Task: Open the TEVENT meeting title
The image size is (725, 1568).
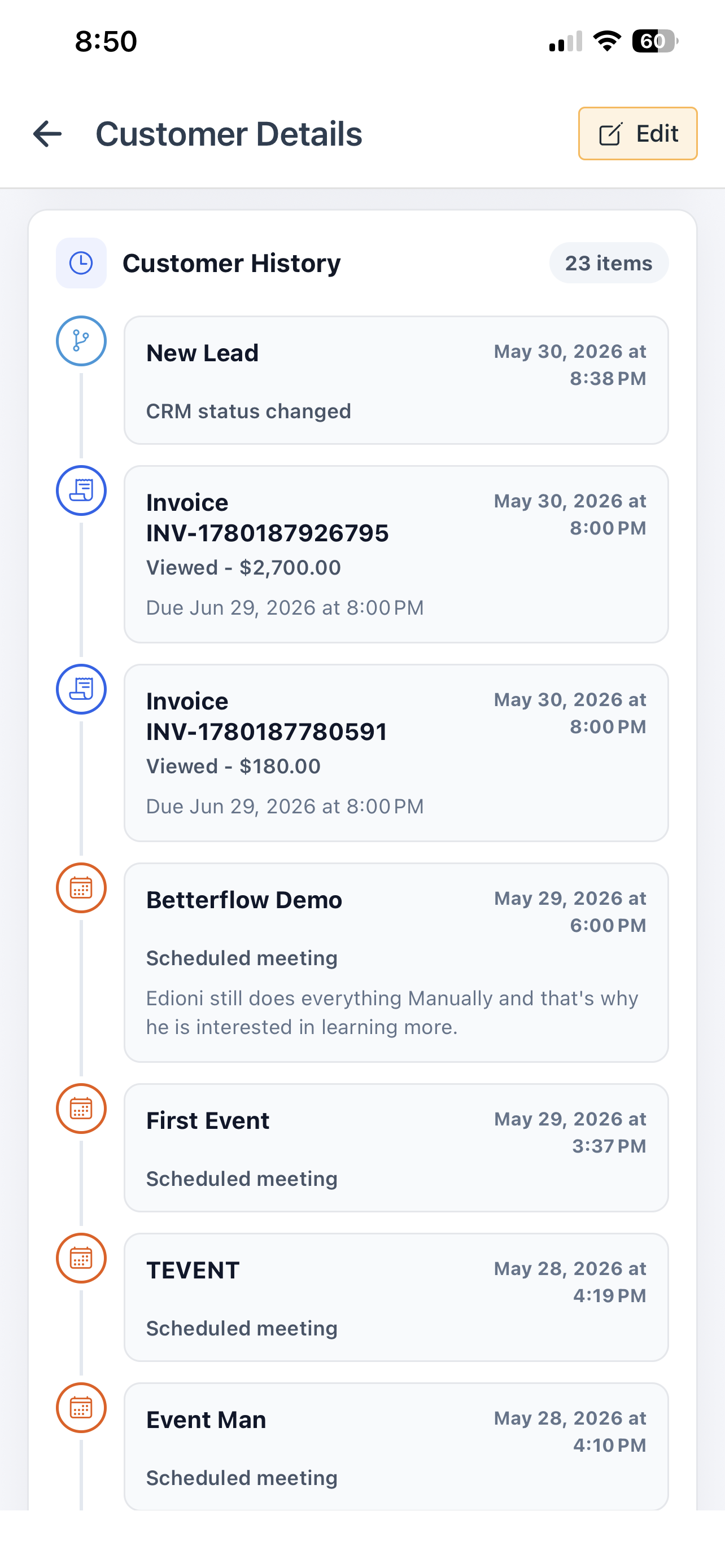Action: (193, 1271)
